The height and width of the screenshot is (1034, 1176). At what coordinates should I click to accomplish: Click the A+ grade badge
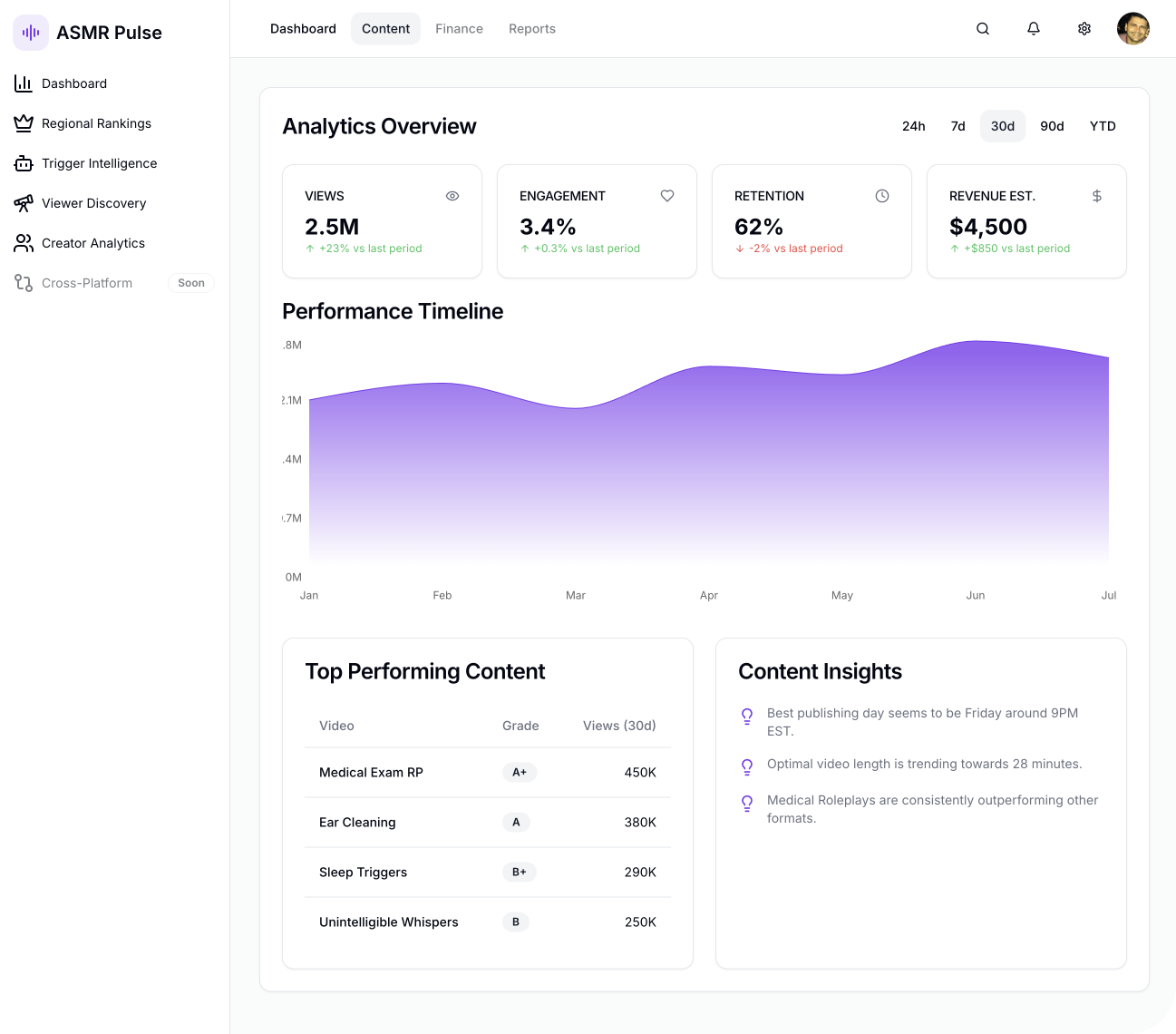point(519,772)
